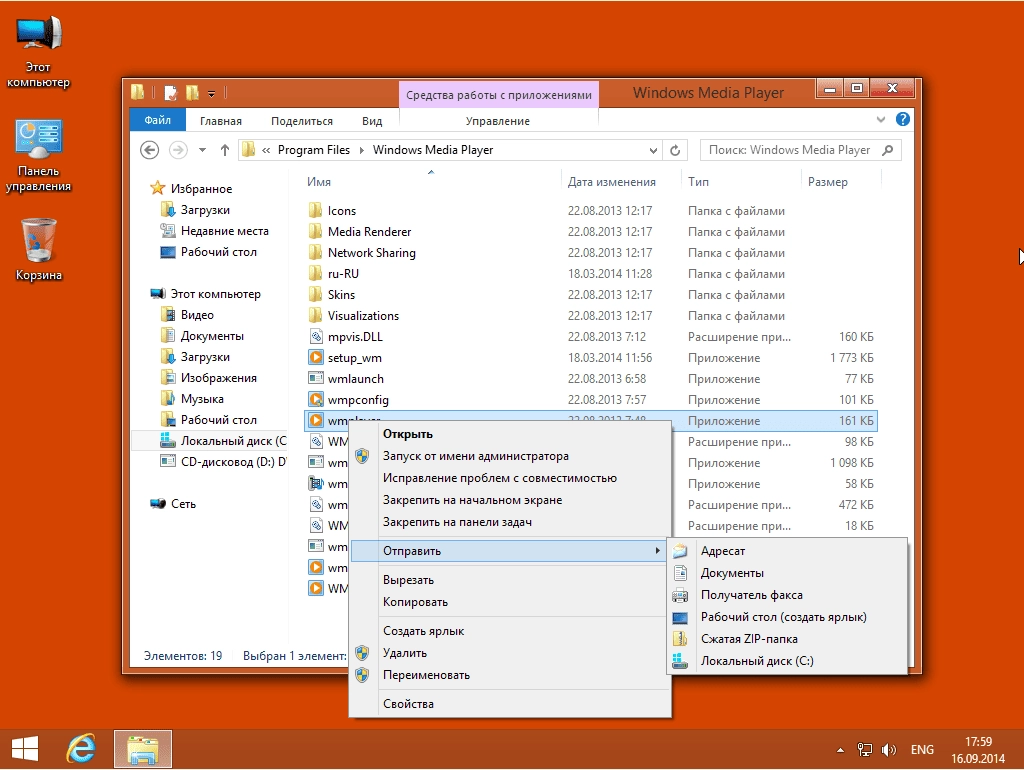Open Internet Explorer from the taskbar
Viewport: 1024px width, 770px height.
81,749
